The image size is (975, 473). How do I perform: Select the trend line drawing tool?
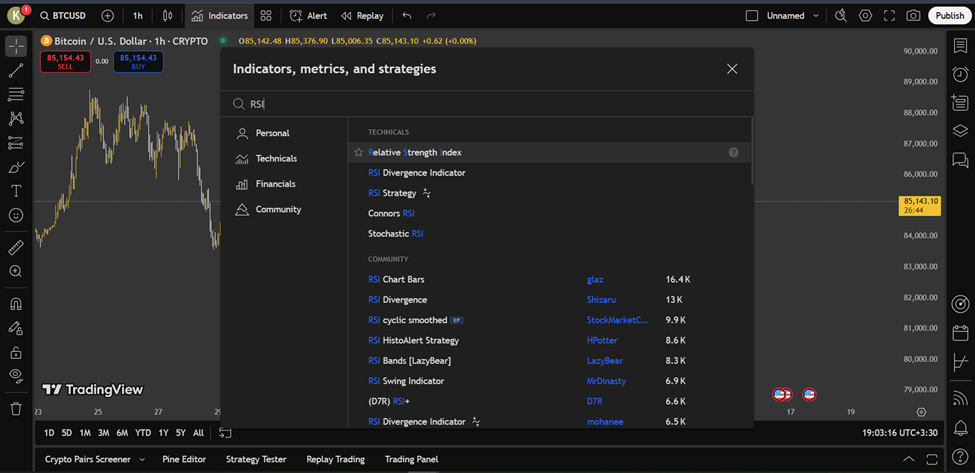[16, 70]
